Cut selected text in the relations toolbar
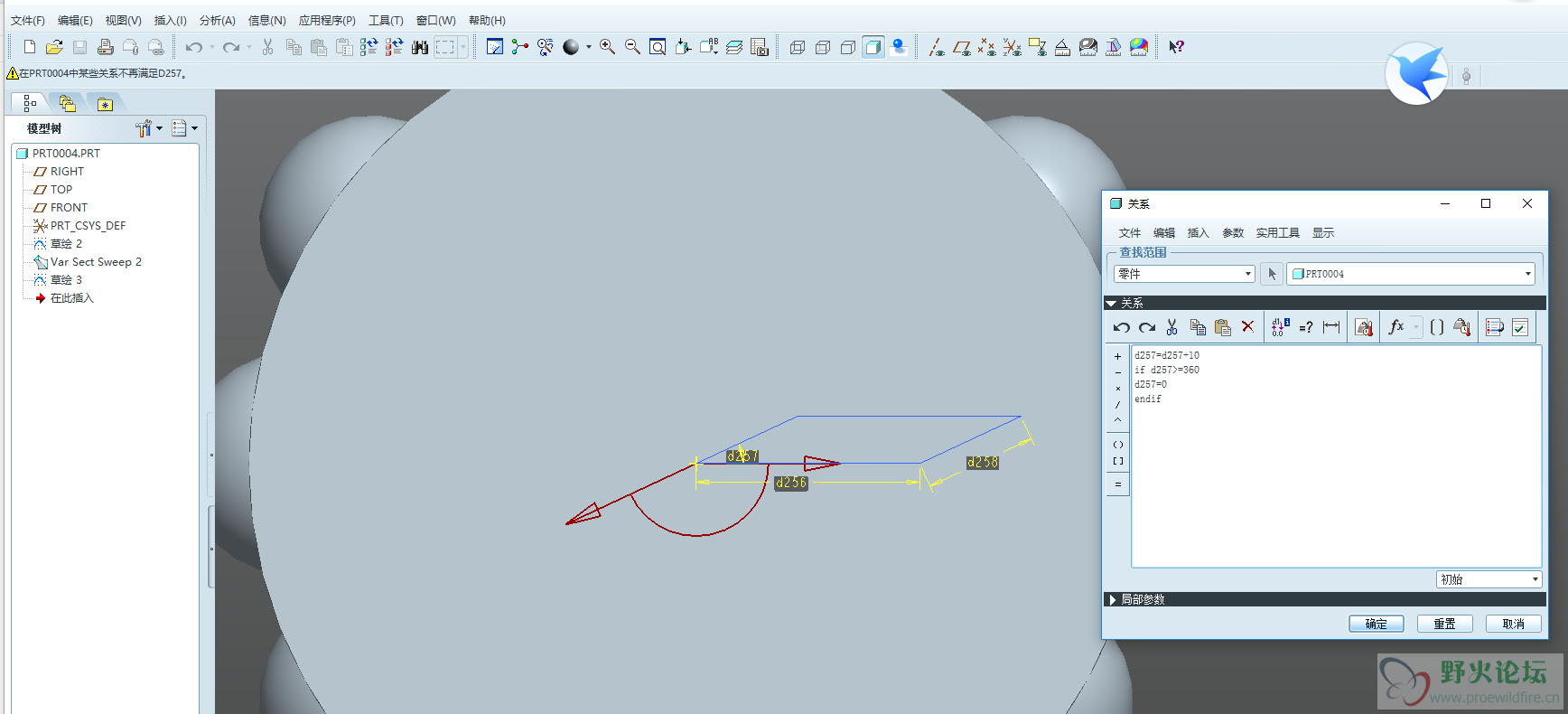The width and height of the screenshot is (1568, 714). click(1171, 327)
